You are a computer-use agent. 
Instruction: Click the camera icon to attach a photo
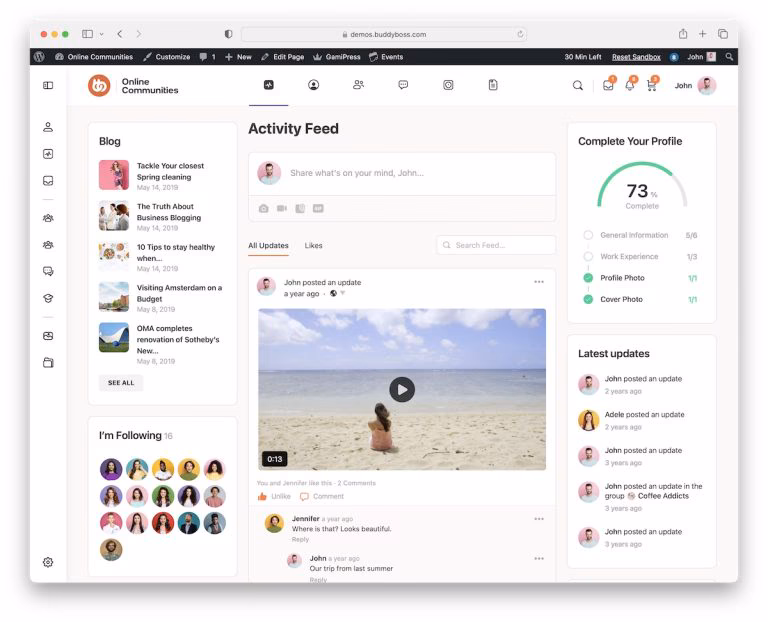point(264,209)
